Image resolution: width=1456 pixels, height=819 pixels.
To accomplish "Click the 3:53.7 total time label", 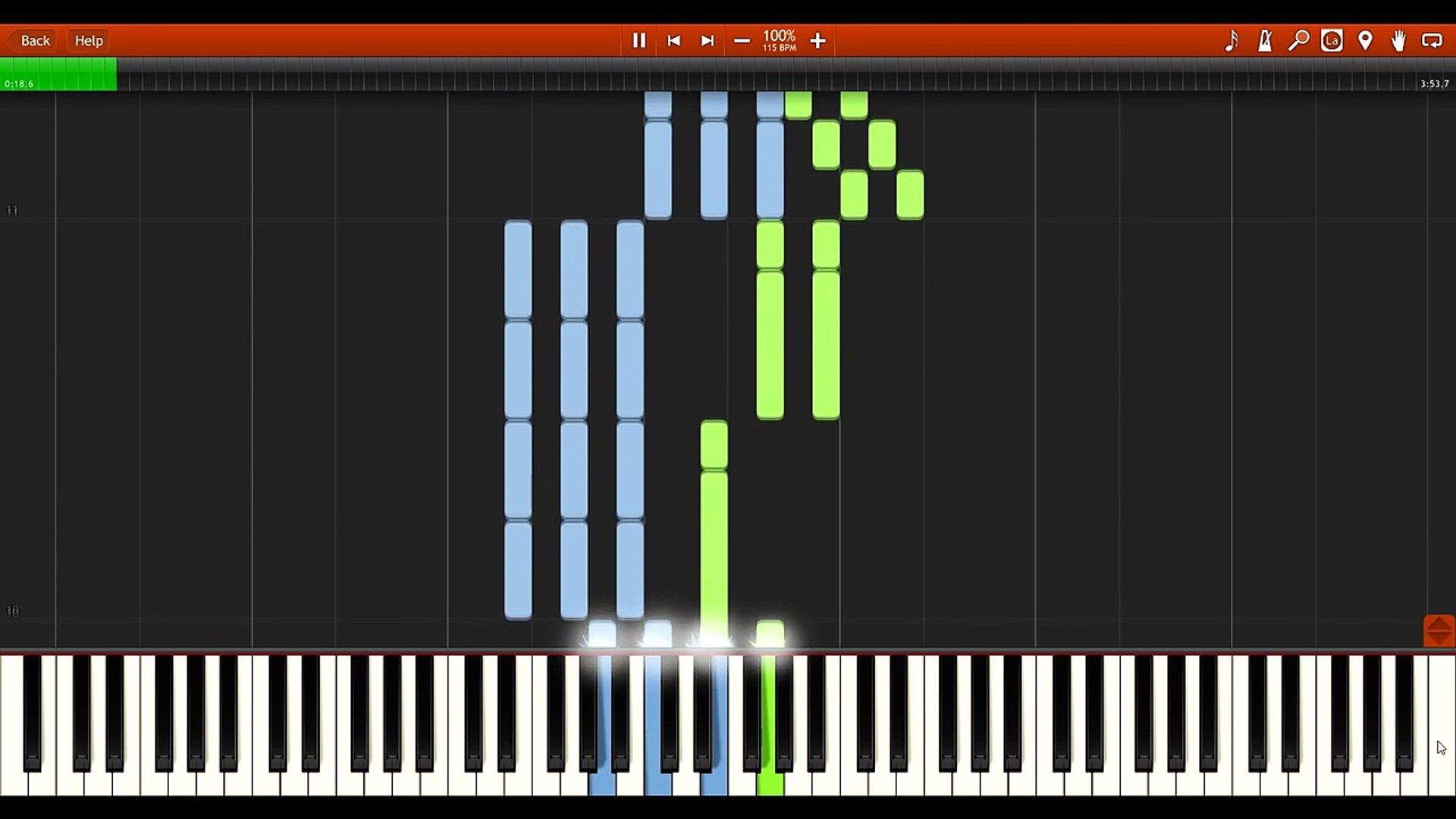I will pos(1434,83).
